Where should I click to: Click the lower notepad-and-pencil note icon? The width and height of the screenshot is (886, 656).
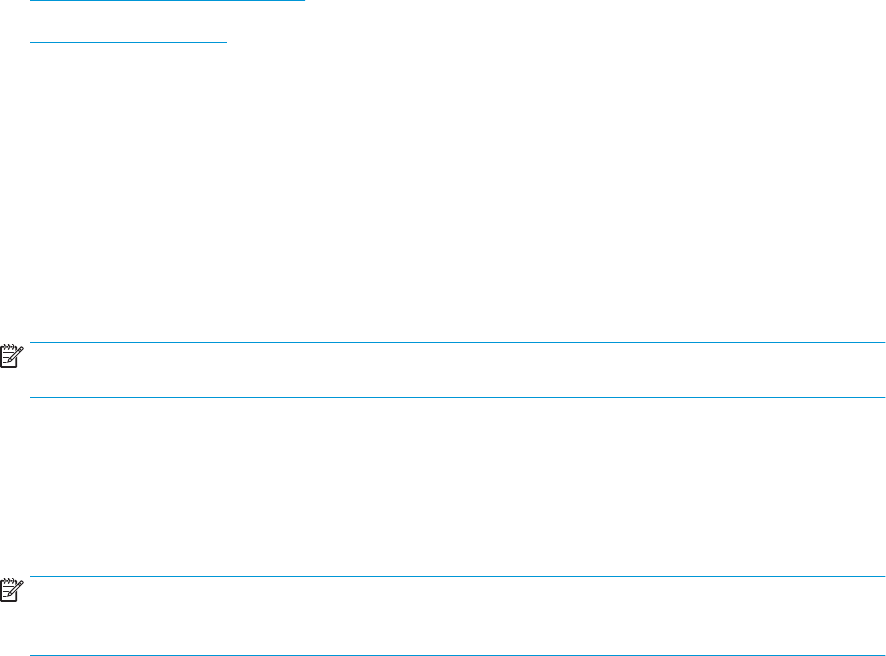(x=12, y=590)
